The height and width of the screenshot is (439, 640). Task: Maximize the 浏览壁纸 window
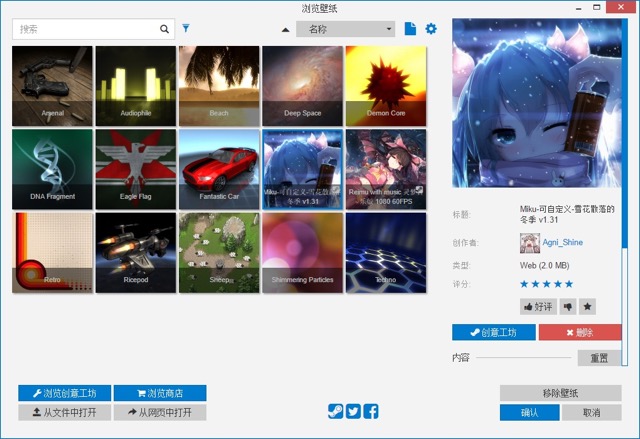[x=597, y=7]
